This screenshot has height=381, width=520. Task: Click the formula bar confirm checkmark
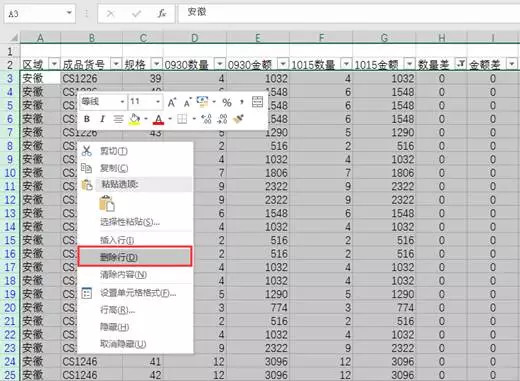point(136,14)
